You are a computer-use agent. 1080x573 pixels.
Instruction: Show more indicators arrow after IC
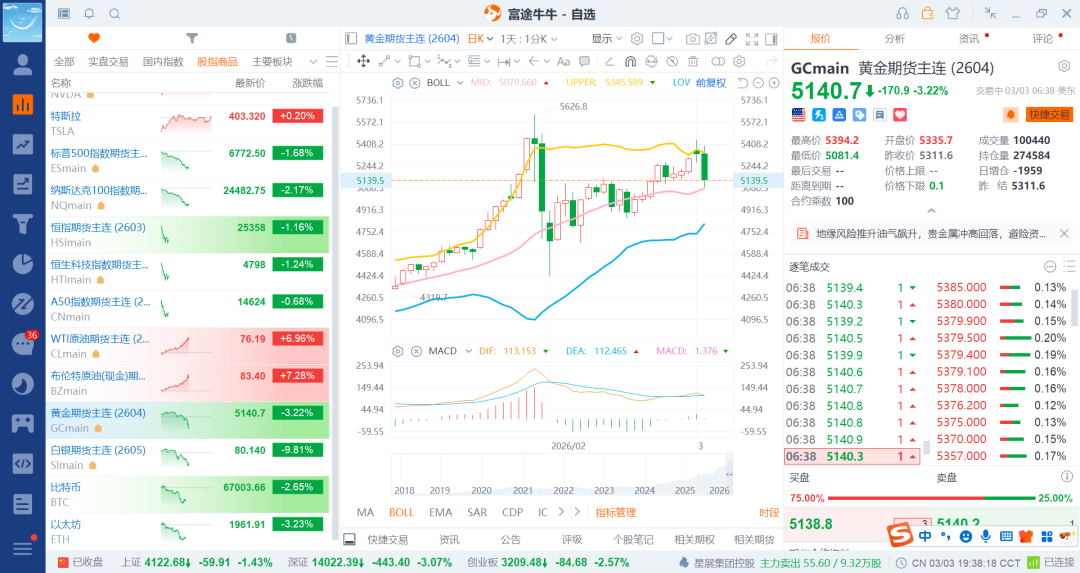(x=561, y=512)
